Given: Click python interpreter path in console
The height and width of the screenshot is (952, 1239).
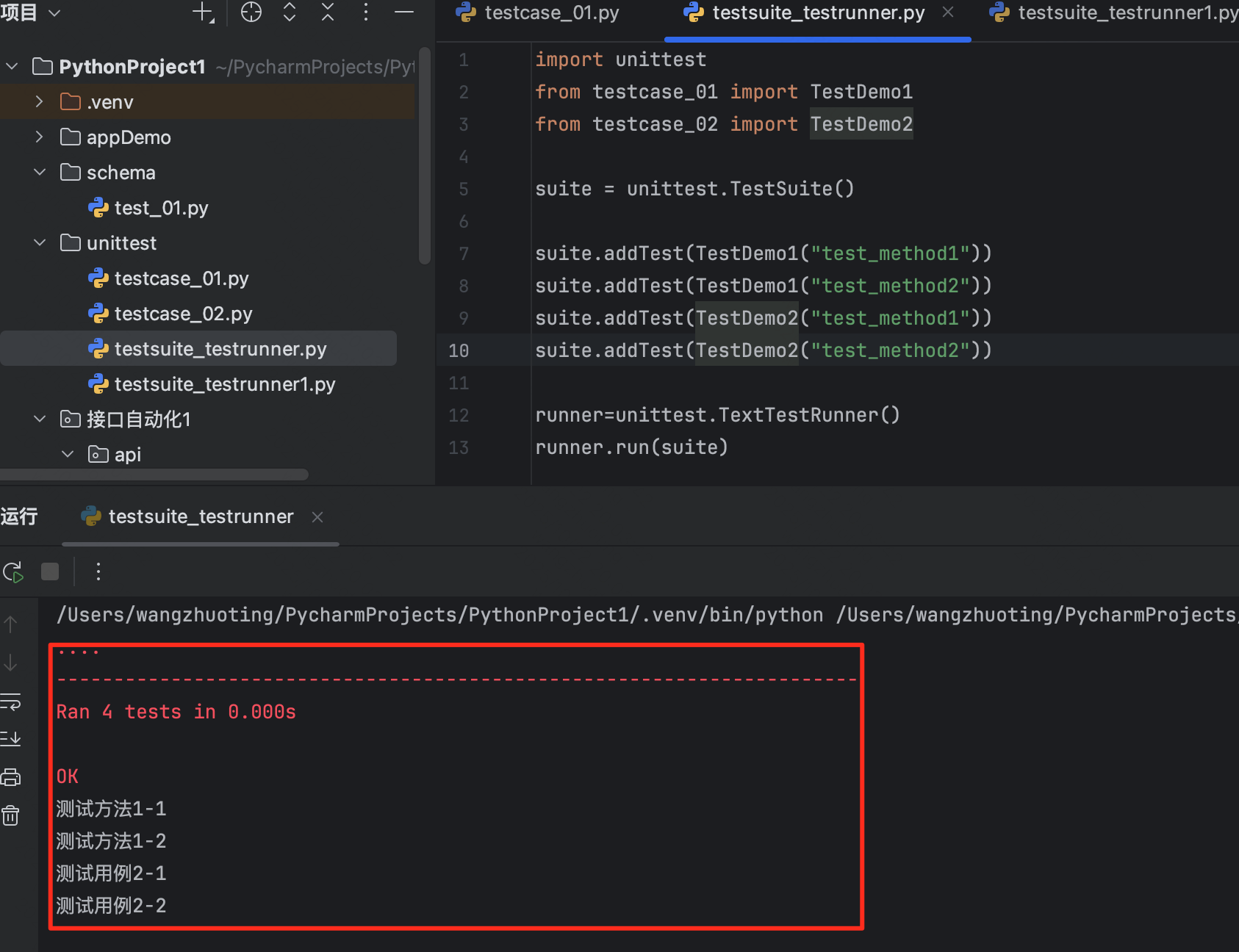Looking at the screenshot, I should click(440, 615).
